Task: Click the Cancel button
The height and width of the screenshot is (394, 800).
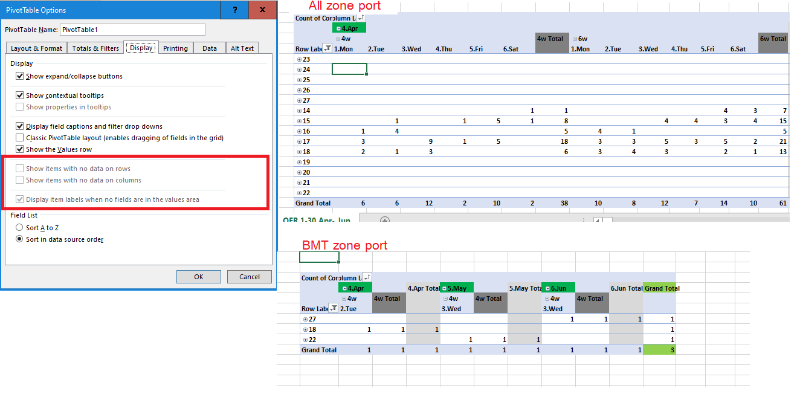Action: tap(249, 277)
